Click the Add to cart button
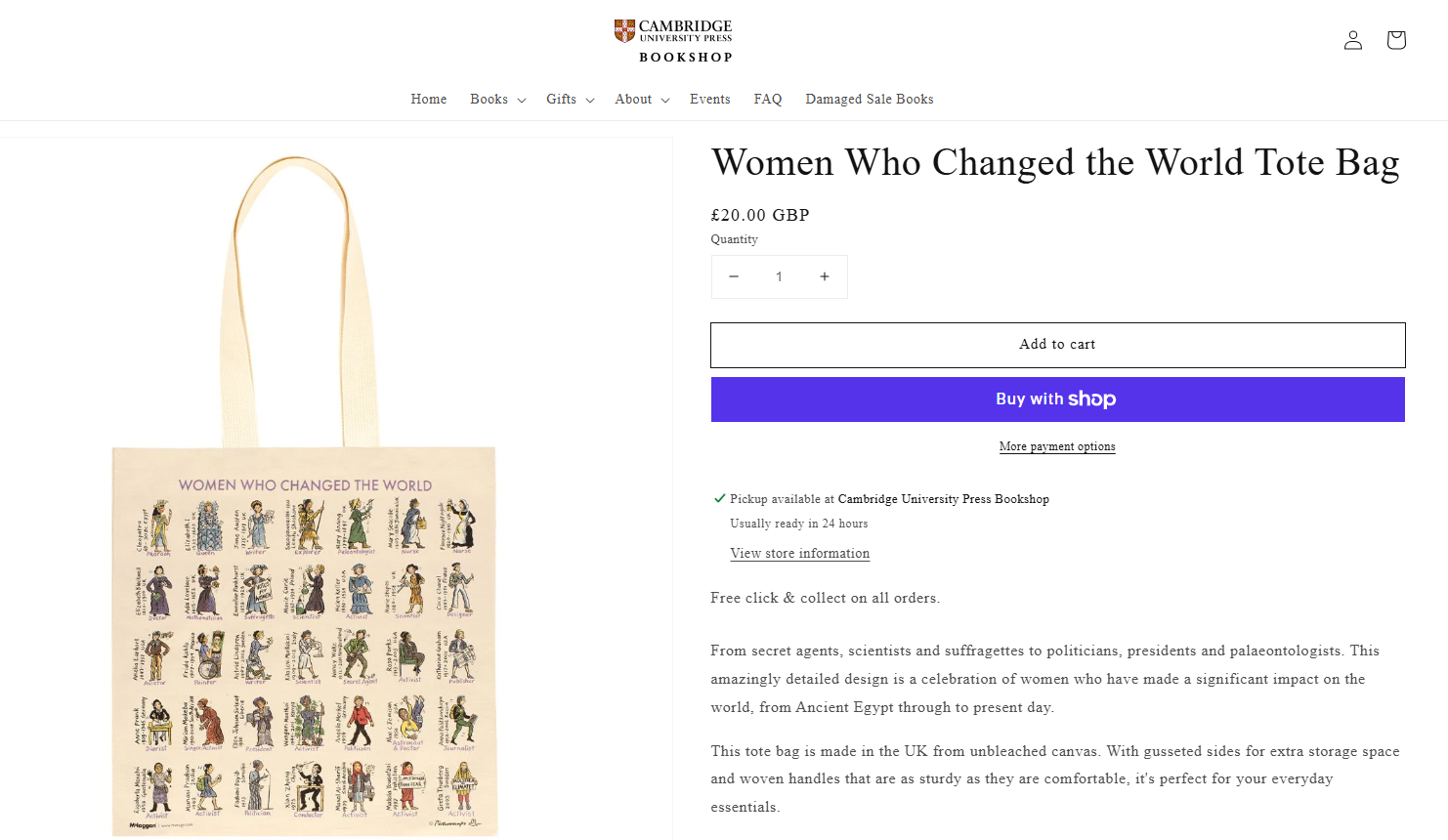The image size is (1448, 840). (x=1057, y=345)
